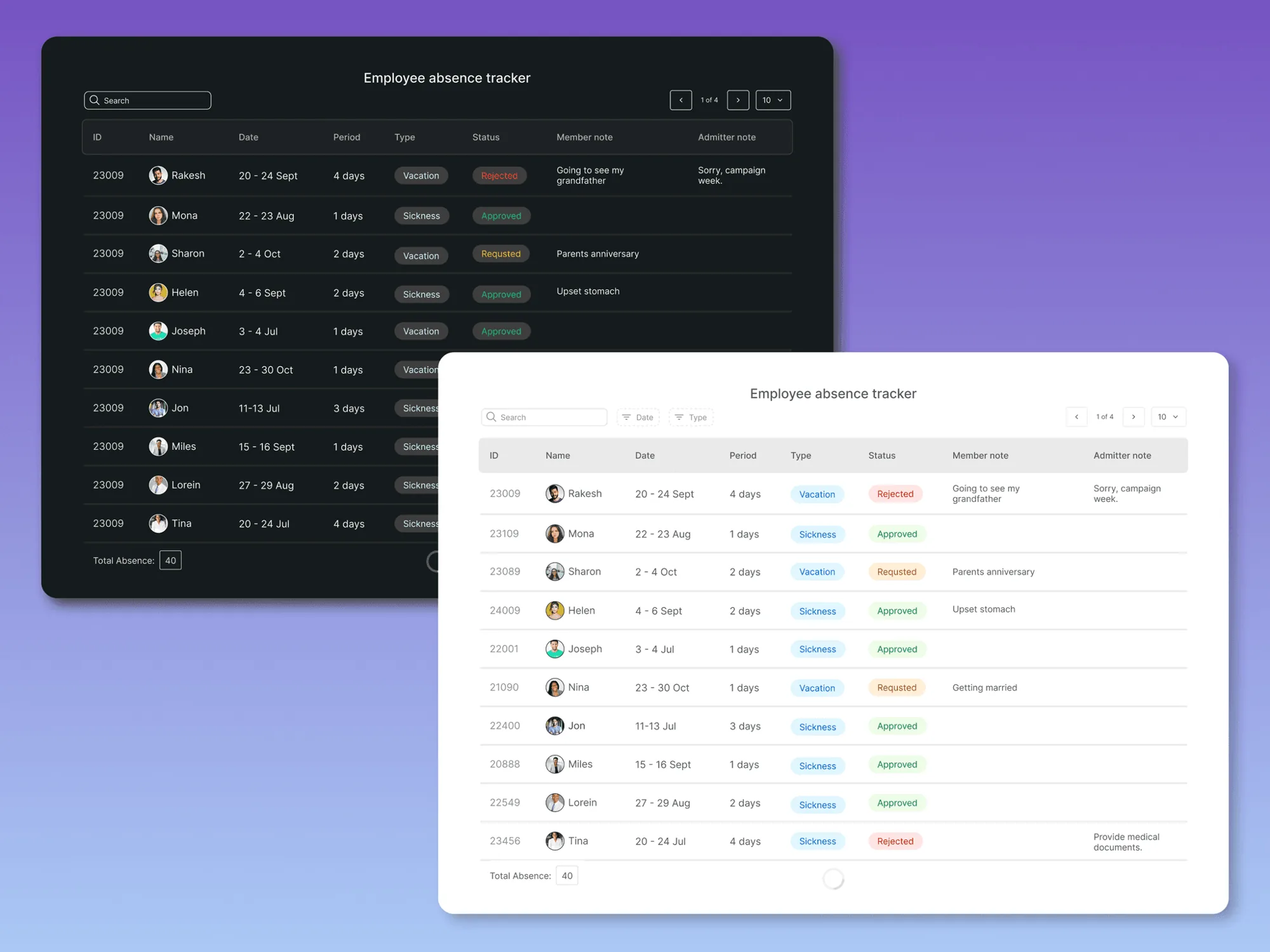Image resolution: width=1270 pixels, height=952 pixels.
Task: Click Joseph's avatar in light tracker
Action: pyautogui.click(x=555, y=649)
